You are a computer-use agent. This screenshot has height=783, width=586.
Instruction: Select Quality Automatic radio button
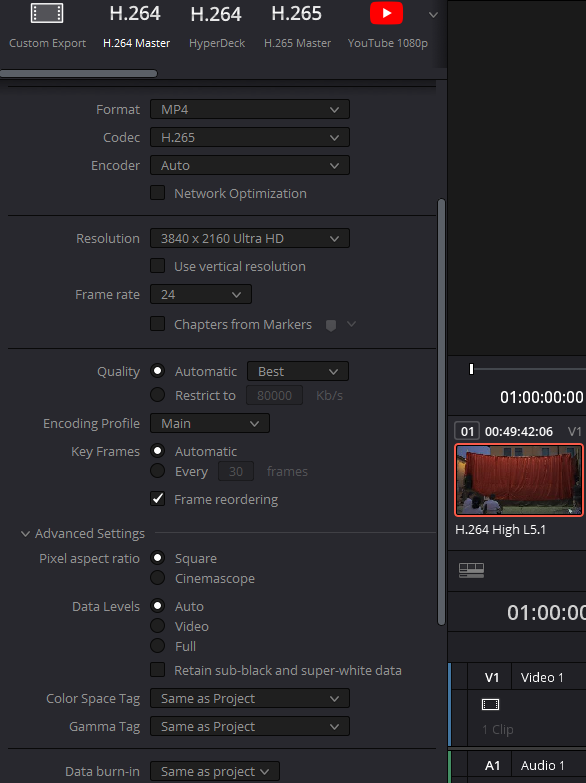coord(158,371)
